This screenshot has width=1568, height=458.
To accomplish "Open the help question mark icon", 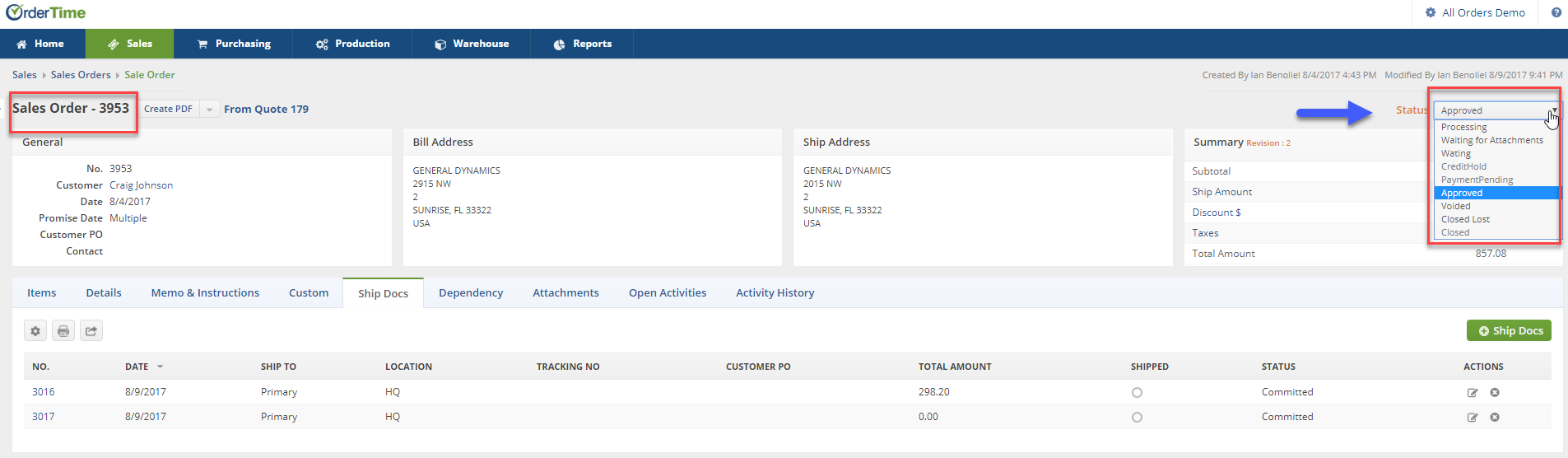I will point(1556,13).
